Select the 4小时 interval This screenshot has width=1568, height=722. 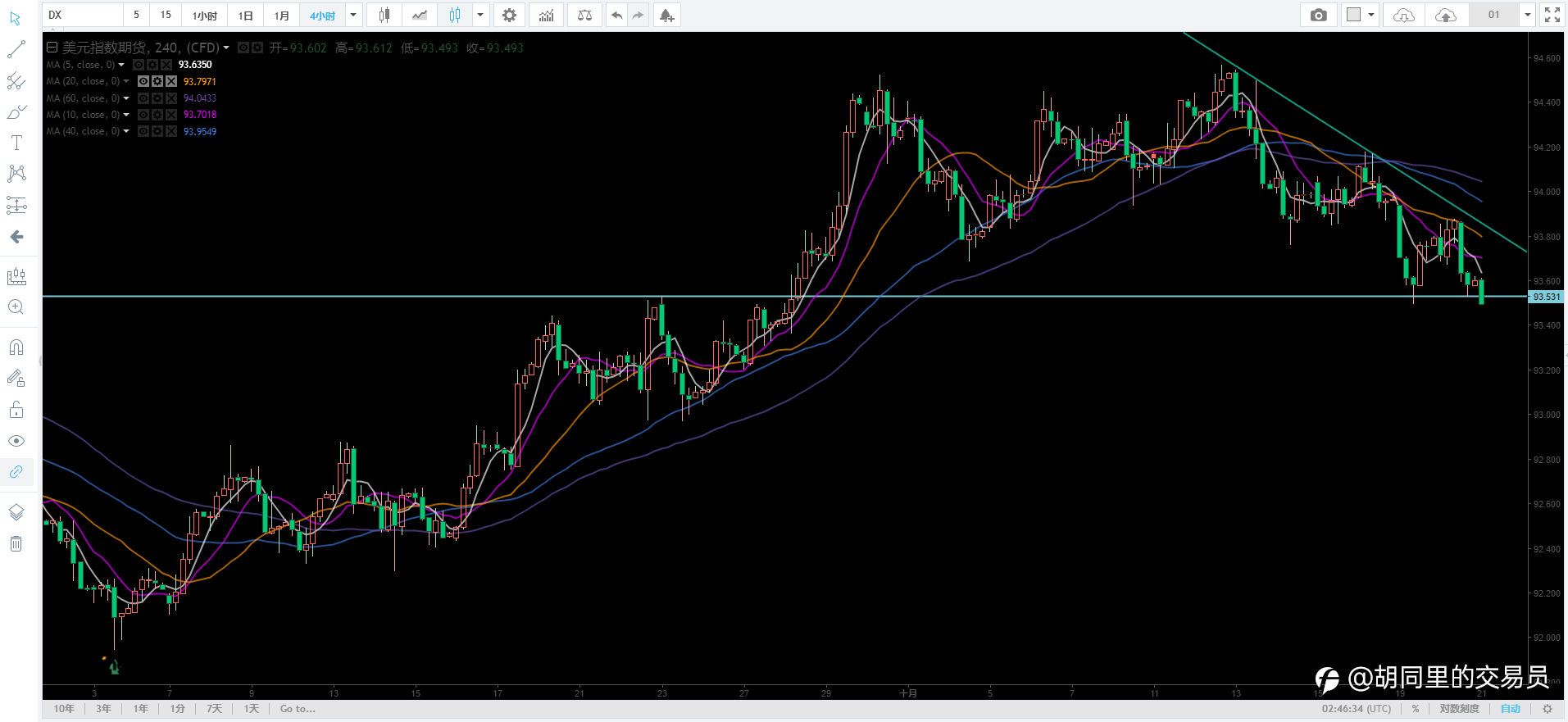coord(323,15)
